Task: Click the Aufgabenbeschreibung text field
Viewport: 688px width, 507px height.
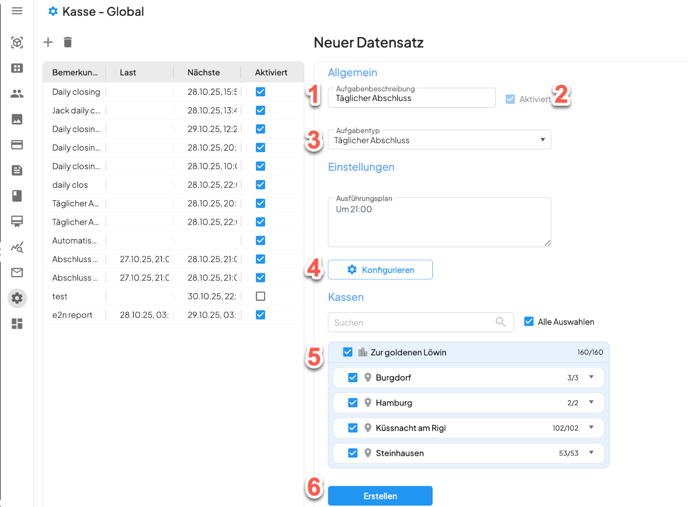Action: pos(412,98)
